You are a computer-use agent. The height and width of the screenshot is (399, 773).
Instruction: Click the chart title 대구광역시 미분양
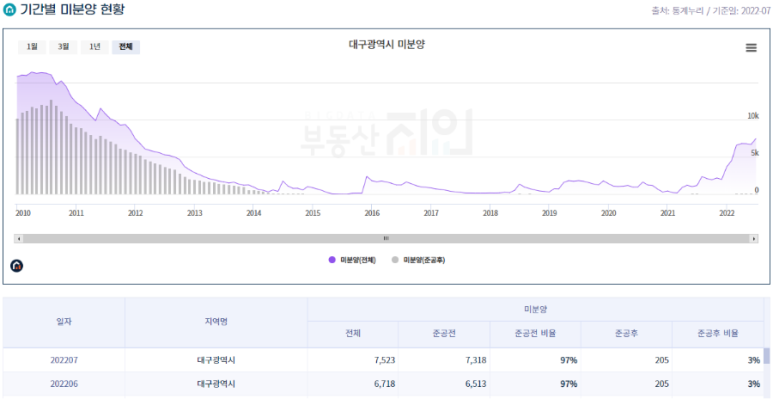[x=386, y=44]
